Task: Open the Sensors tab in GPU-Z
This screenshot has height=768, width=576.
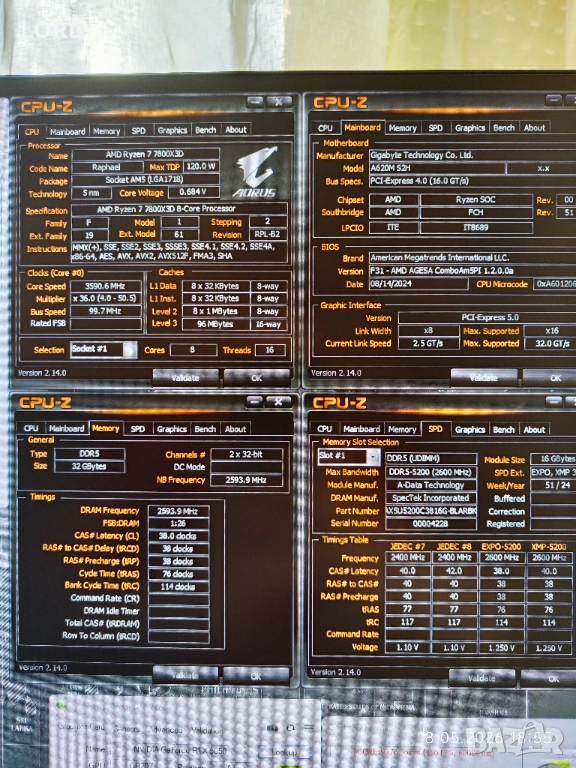Action: click(126, 729)
